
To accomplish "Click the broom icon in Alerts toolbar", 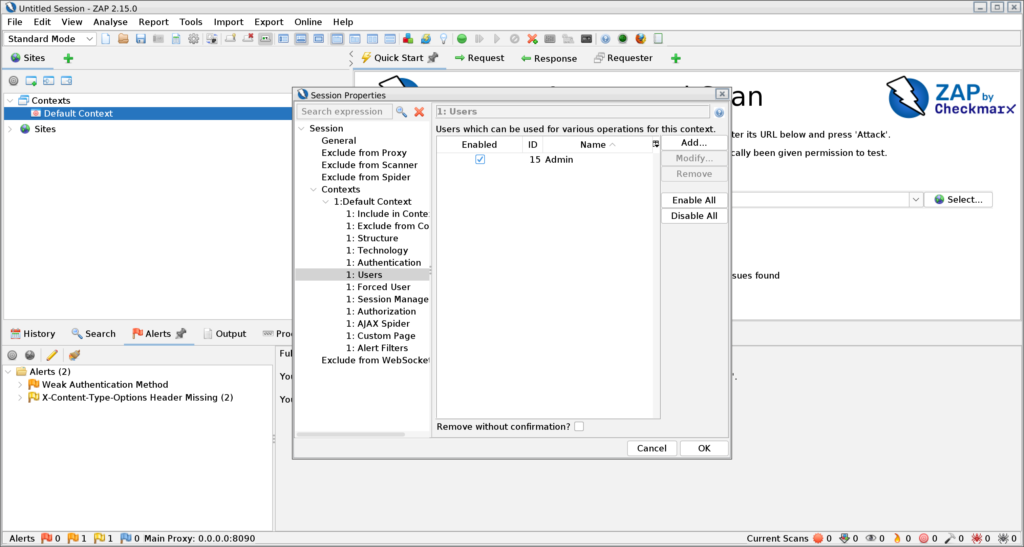I will point(74,355).
